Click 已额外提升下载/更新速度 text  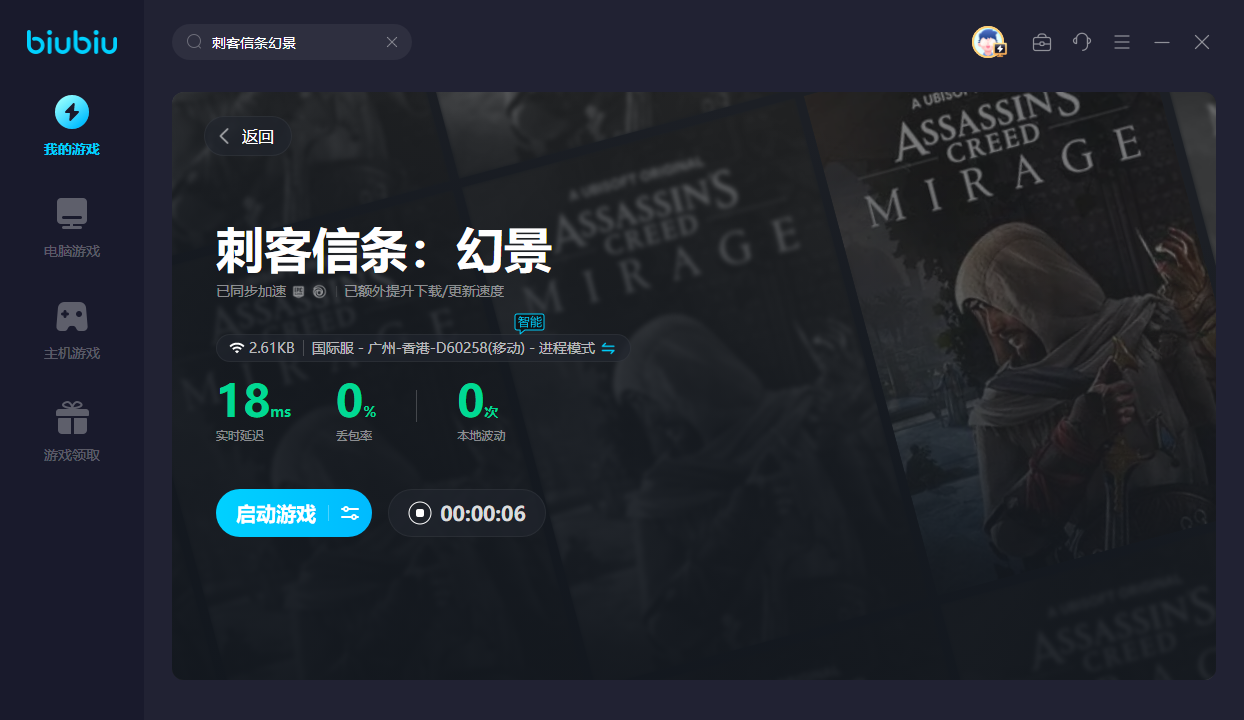pos(424,292)
